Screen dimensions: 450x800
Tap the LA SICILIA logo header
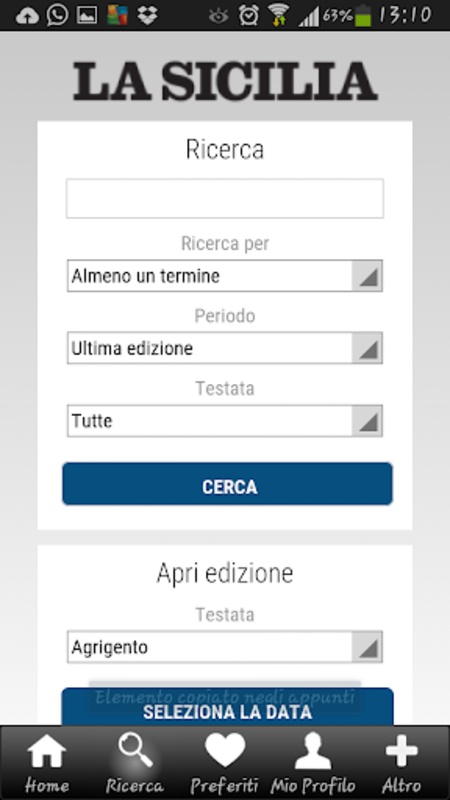(225, 81)
